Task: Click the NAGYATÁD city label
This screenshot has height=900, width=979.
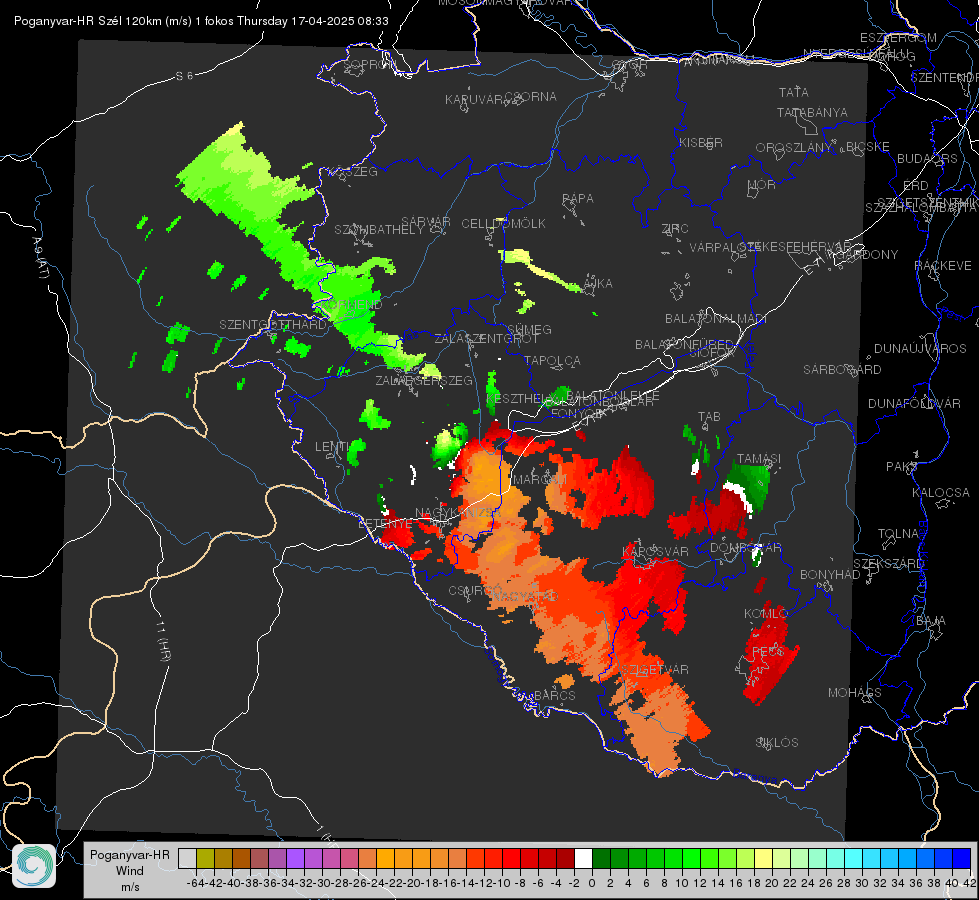Action: point(525,596)
